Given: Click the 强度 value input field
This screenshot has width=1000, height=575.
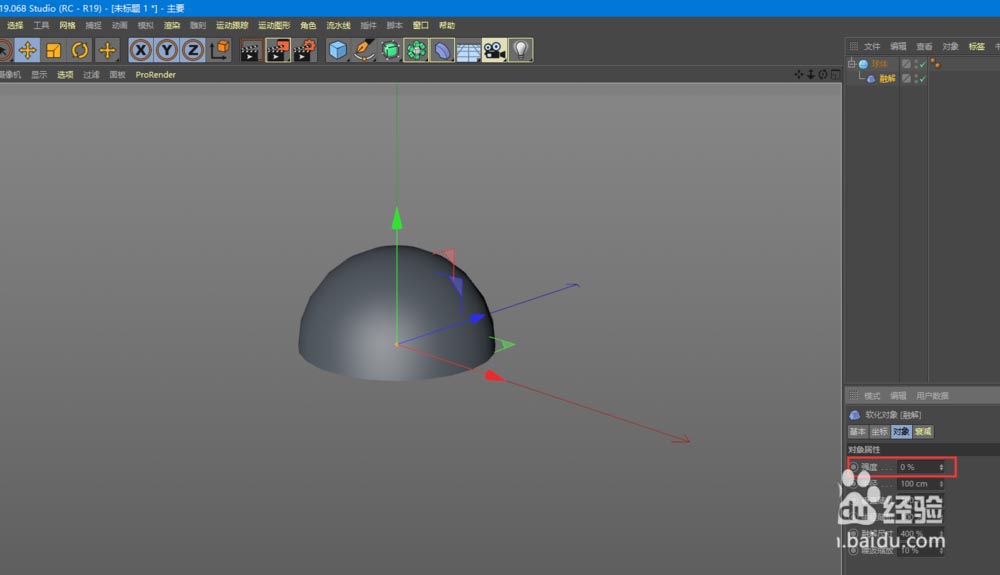Looking at the screenshot, I should (917, 467).
